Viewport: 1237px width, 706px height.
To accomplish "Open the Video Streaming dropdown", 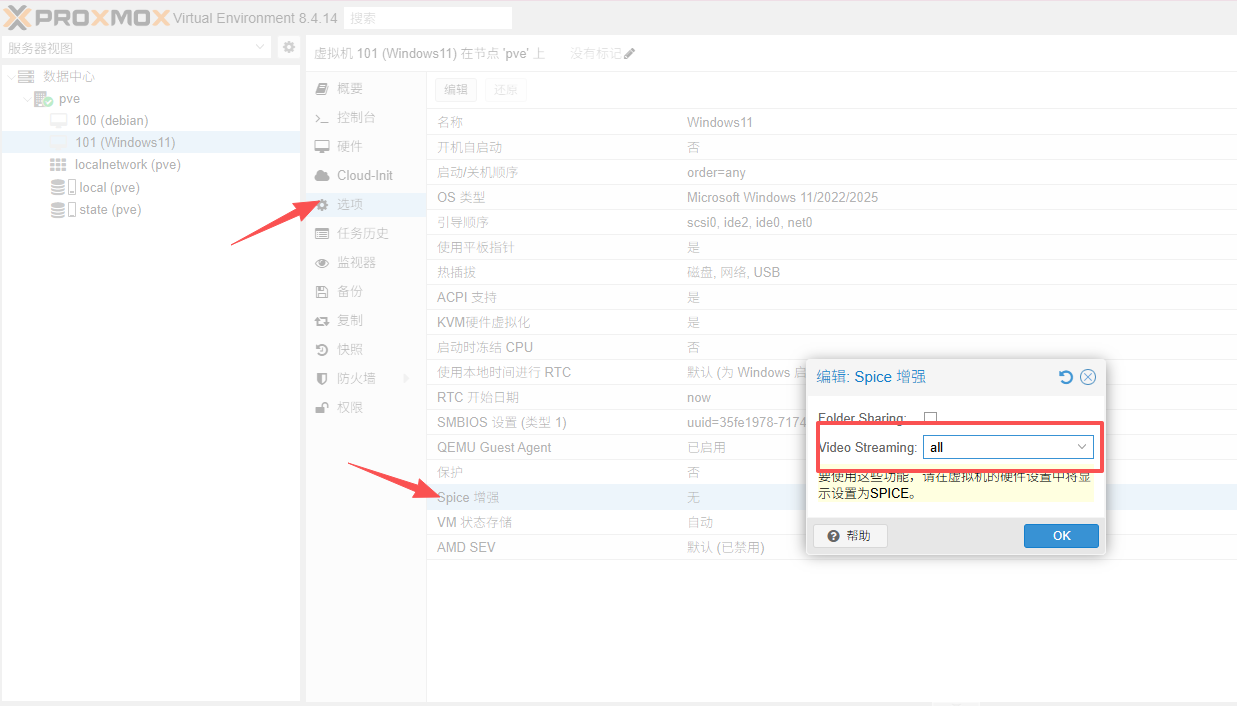I will 1081,447.
